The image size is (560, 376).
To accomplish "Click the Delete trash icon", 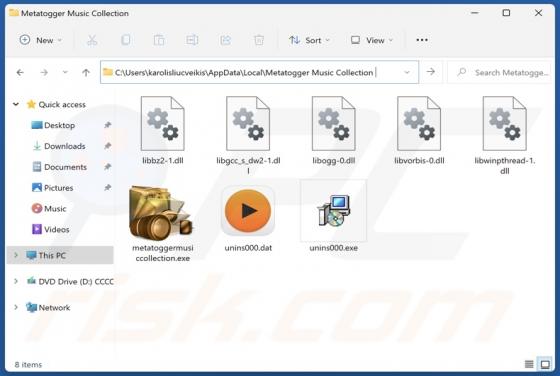I will 259,40.
